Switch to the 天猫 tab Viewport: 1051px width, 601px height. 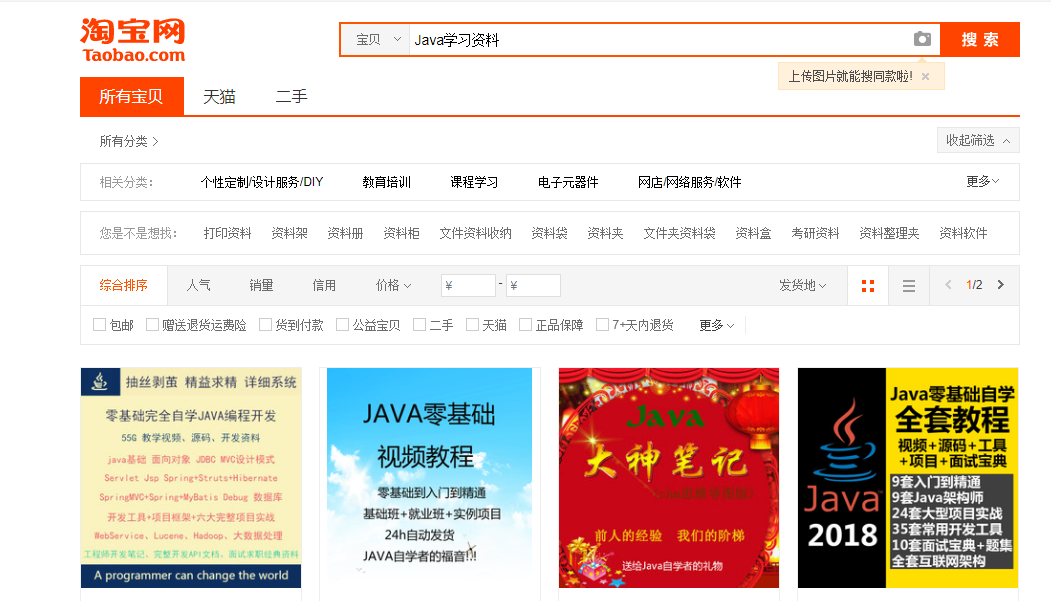[219, 96]
